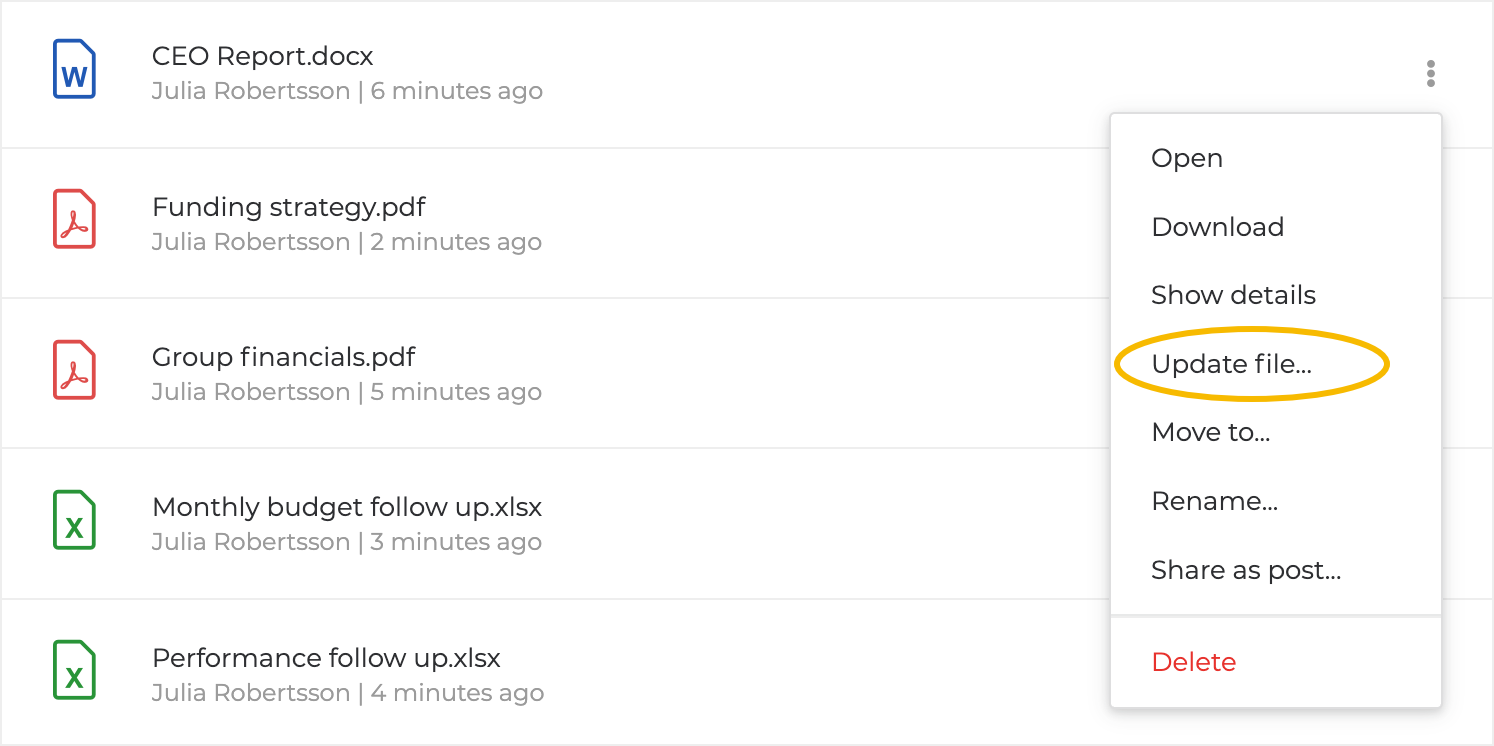The width and height of the screenshot is (1494, 746).
Task: Open Funding strategy.pdf file name
Action: tap(289, 207)
